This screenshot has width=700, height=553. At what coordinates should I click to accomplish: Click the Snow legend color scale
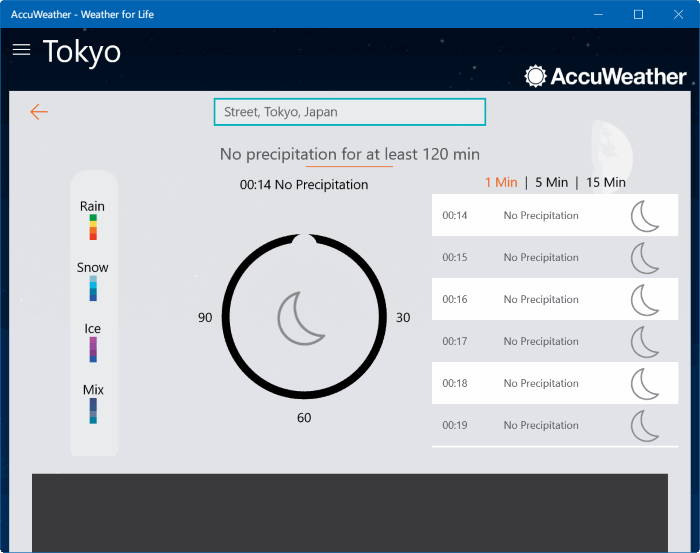click(x=93, y=288)
